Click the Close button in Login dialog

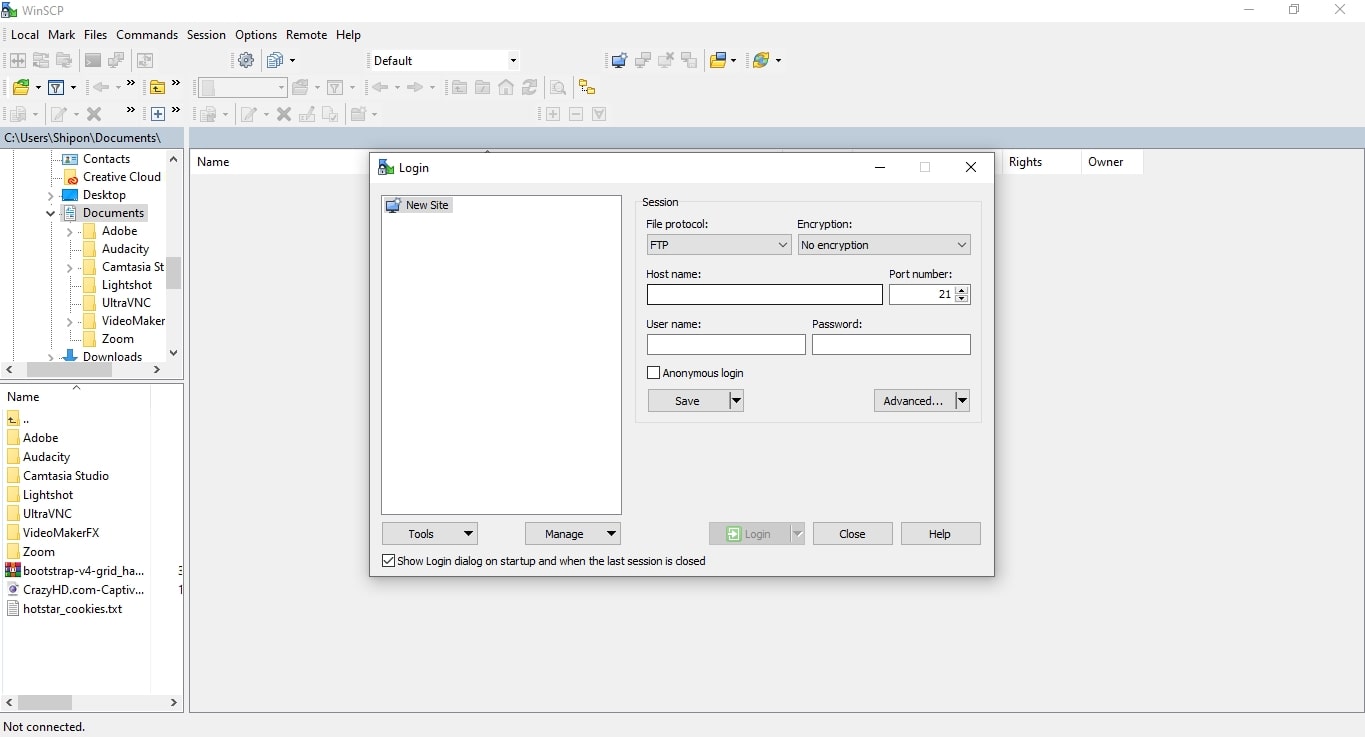click(853, 534)
